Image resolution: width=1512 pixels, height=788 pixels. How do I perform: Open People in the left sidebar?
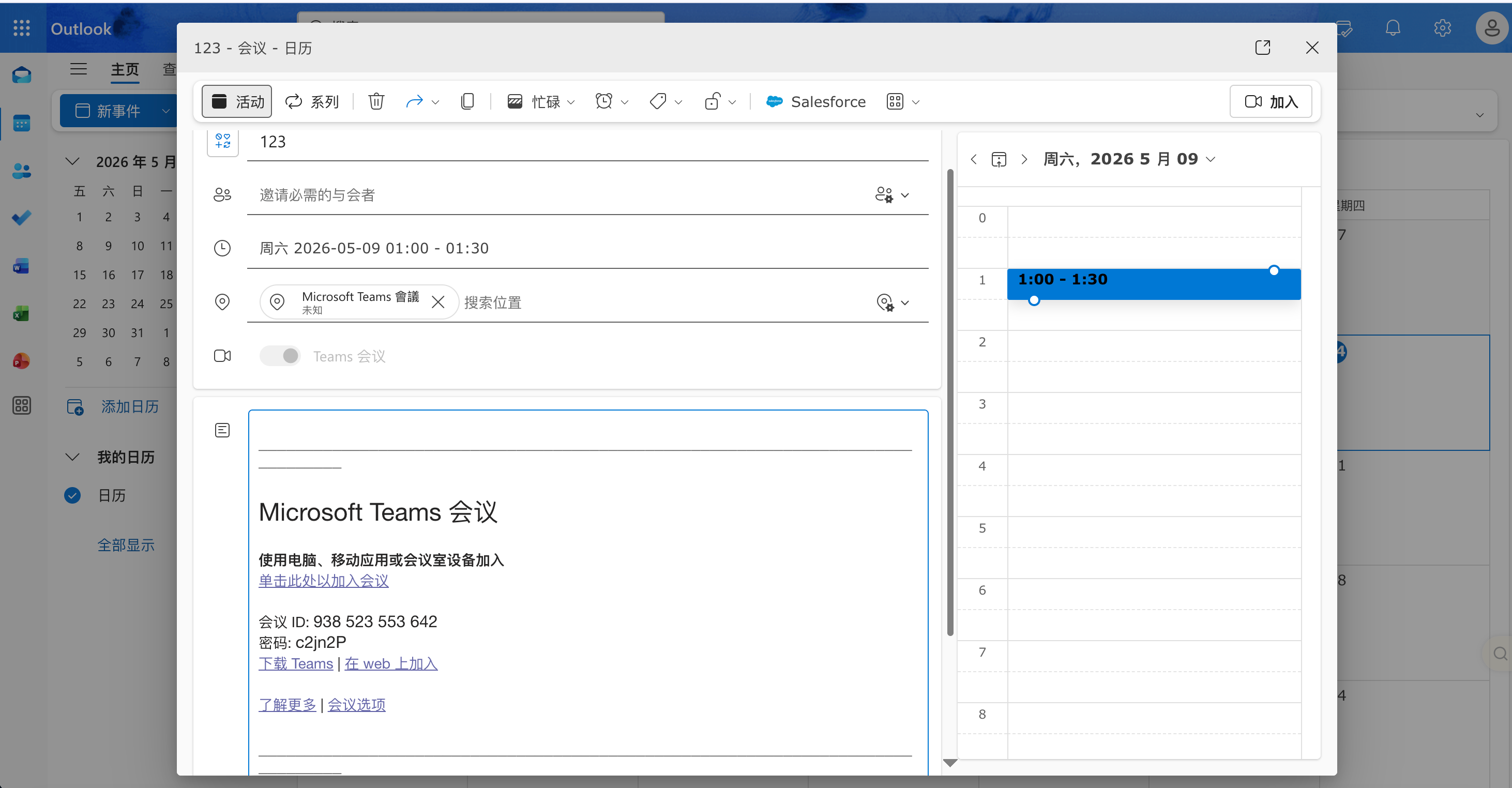[x=22, y=171]
